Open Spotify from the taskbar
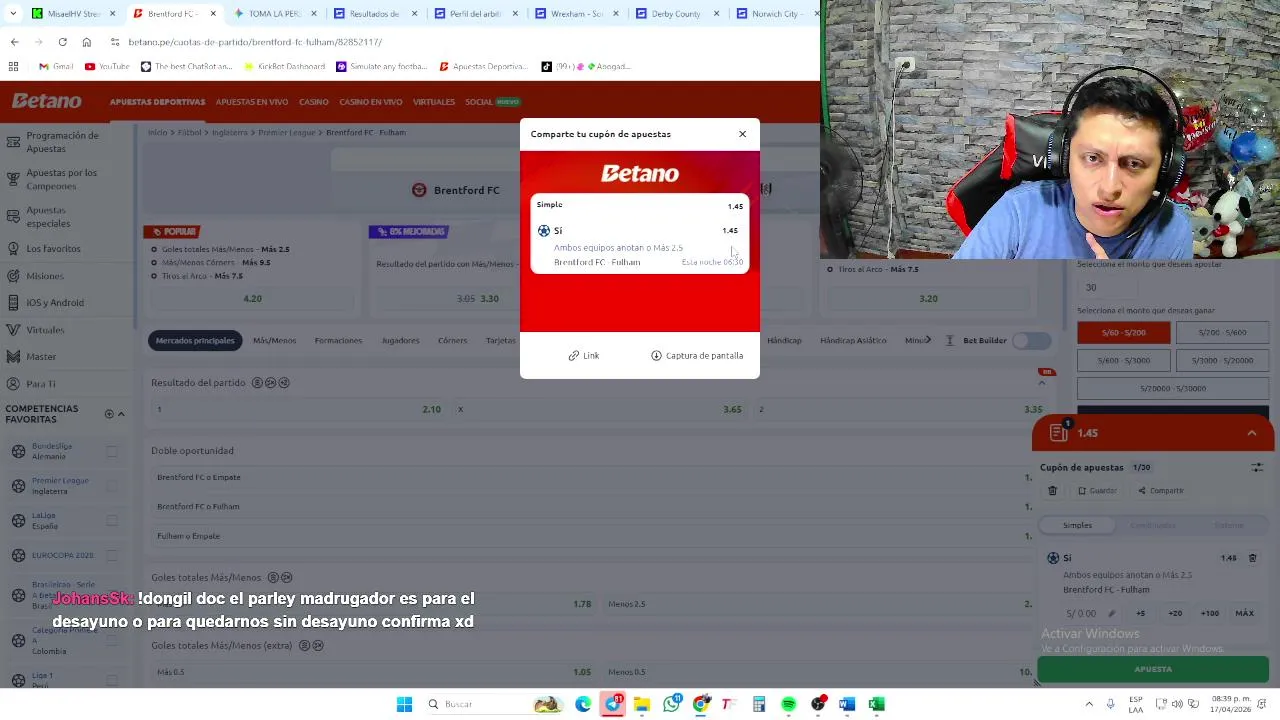The height and width of the screenshot is (720, 1280). point(788,704)
